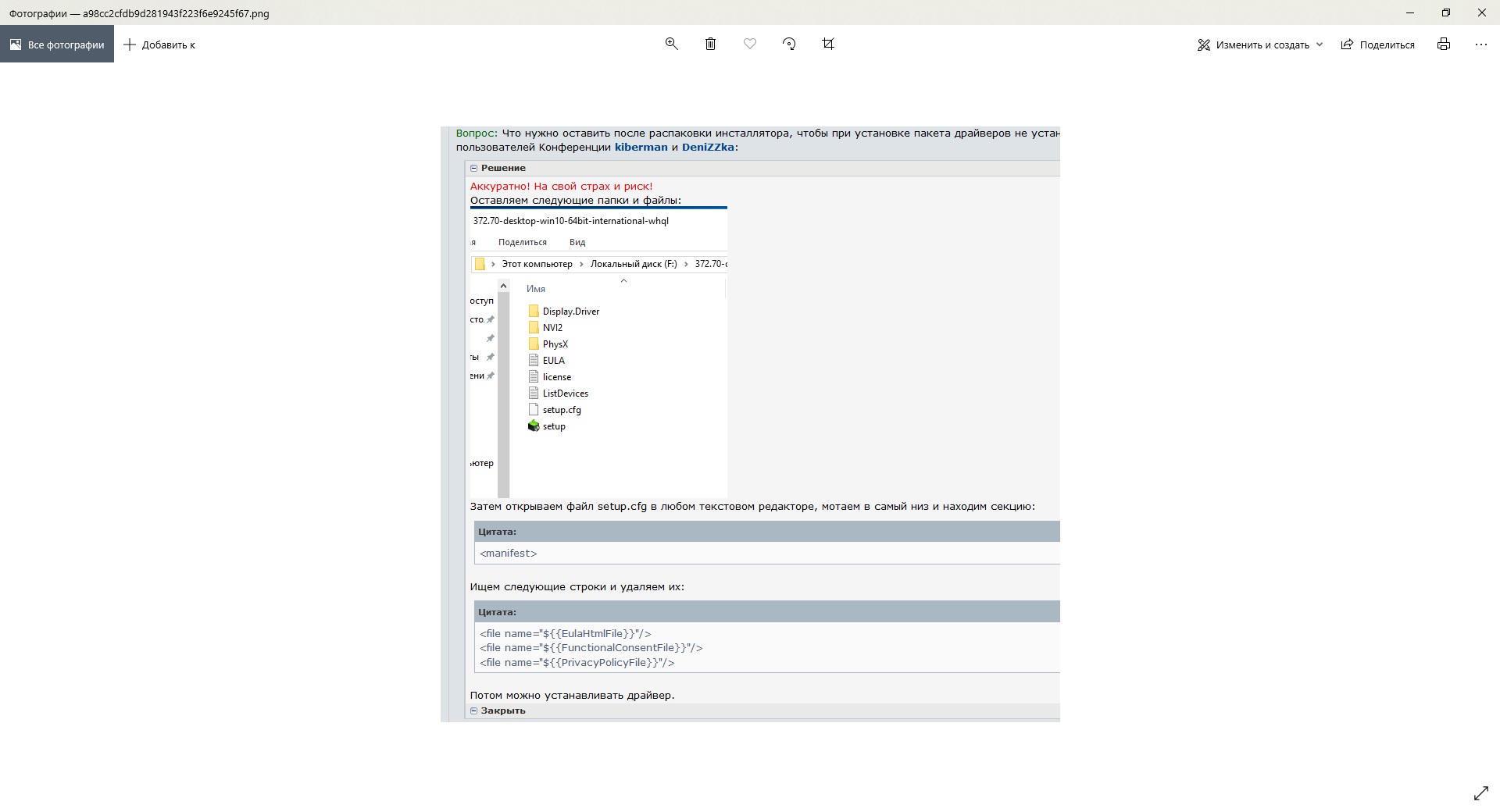Click the red warning text Аккуратно
1500x812 pixels.
pyautogui.click(x=561, y=186)
